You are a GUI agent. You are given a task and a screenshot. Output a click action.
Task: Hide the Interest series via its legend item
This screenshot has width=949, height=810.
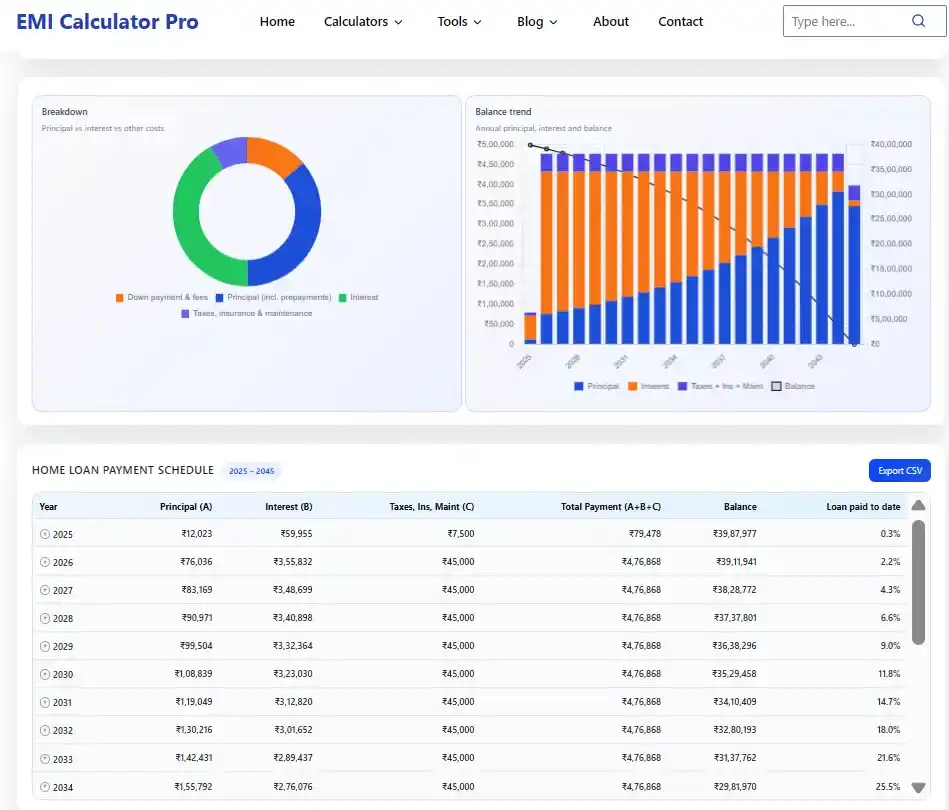[x=646, y=387]
